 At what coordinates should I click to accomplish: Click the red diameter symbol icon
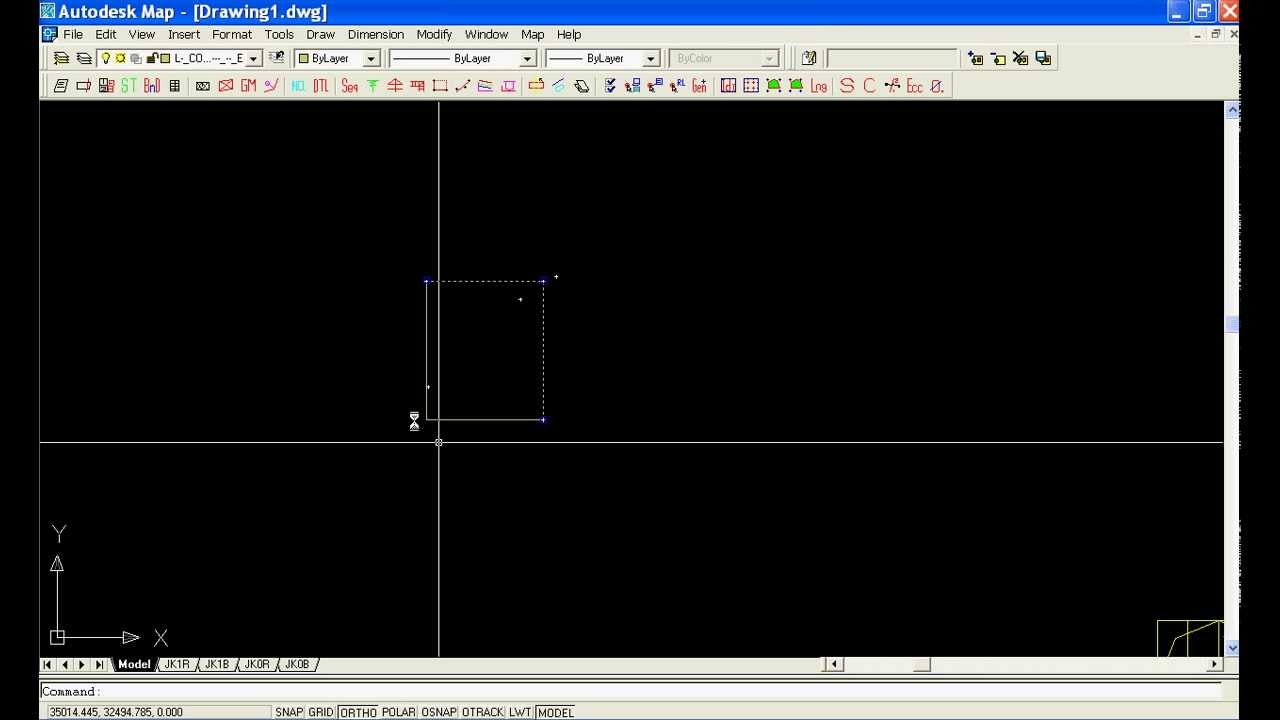pos(937,86)
